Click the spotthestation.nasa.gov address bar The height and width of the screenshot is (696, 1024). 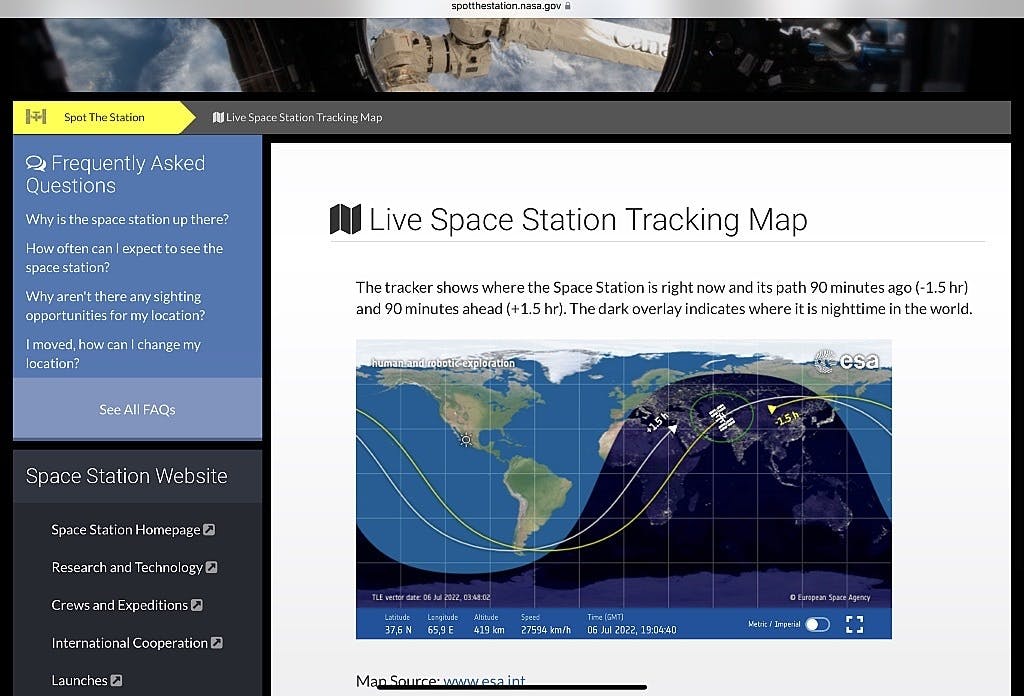pyautogui.click(x=511, y=6)
